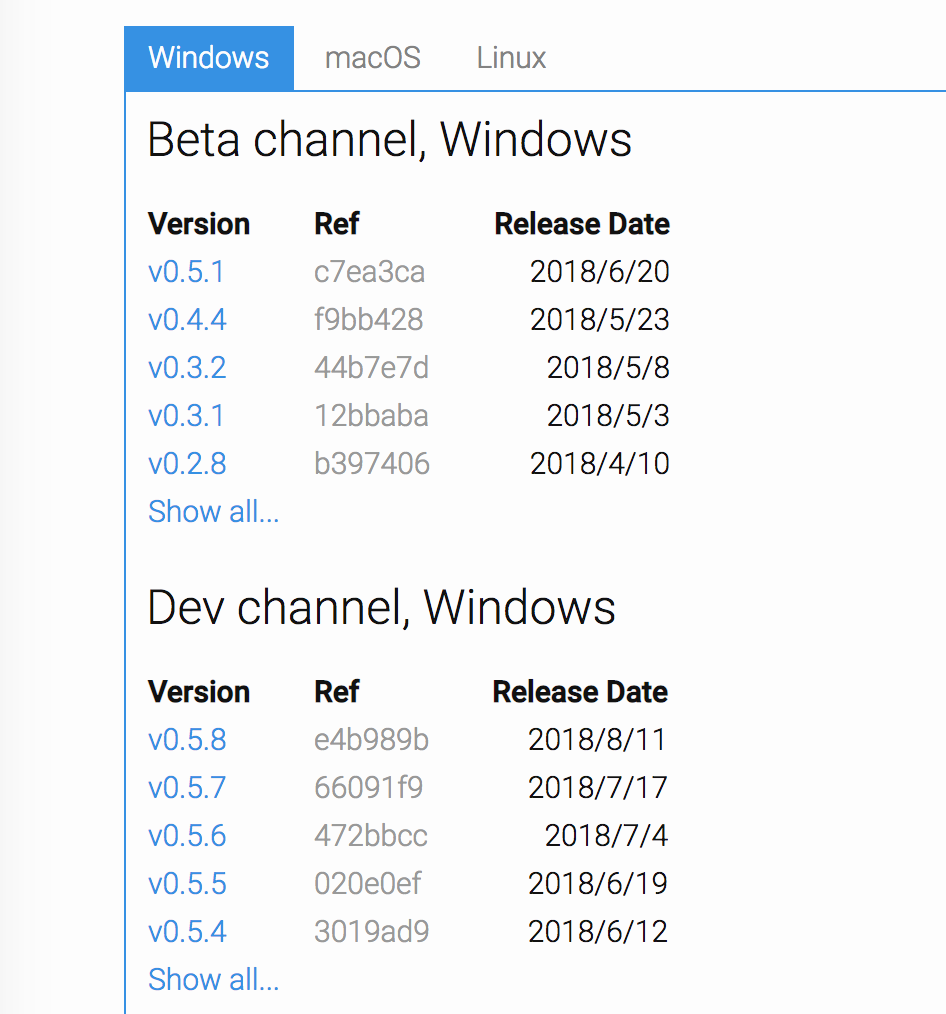Screen dimensions: 946x1014
Task: Click Dev release v0.5.7
Action: pyautogui.click(x=187, y=788)
